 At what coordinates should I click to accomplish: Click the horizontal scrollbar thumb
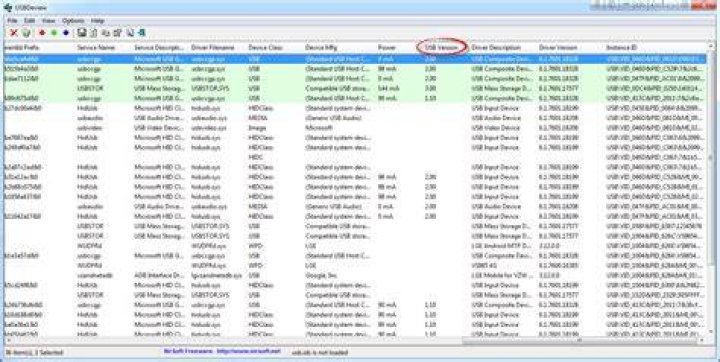point(580,340)
